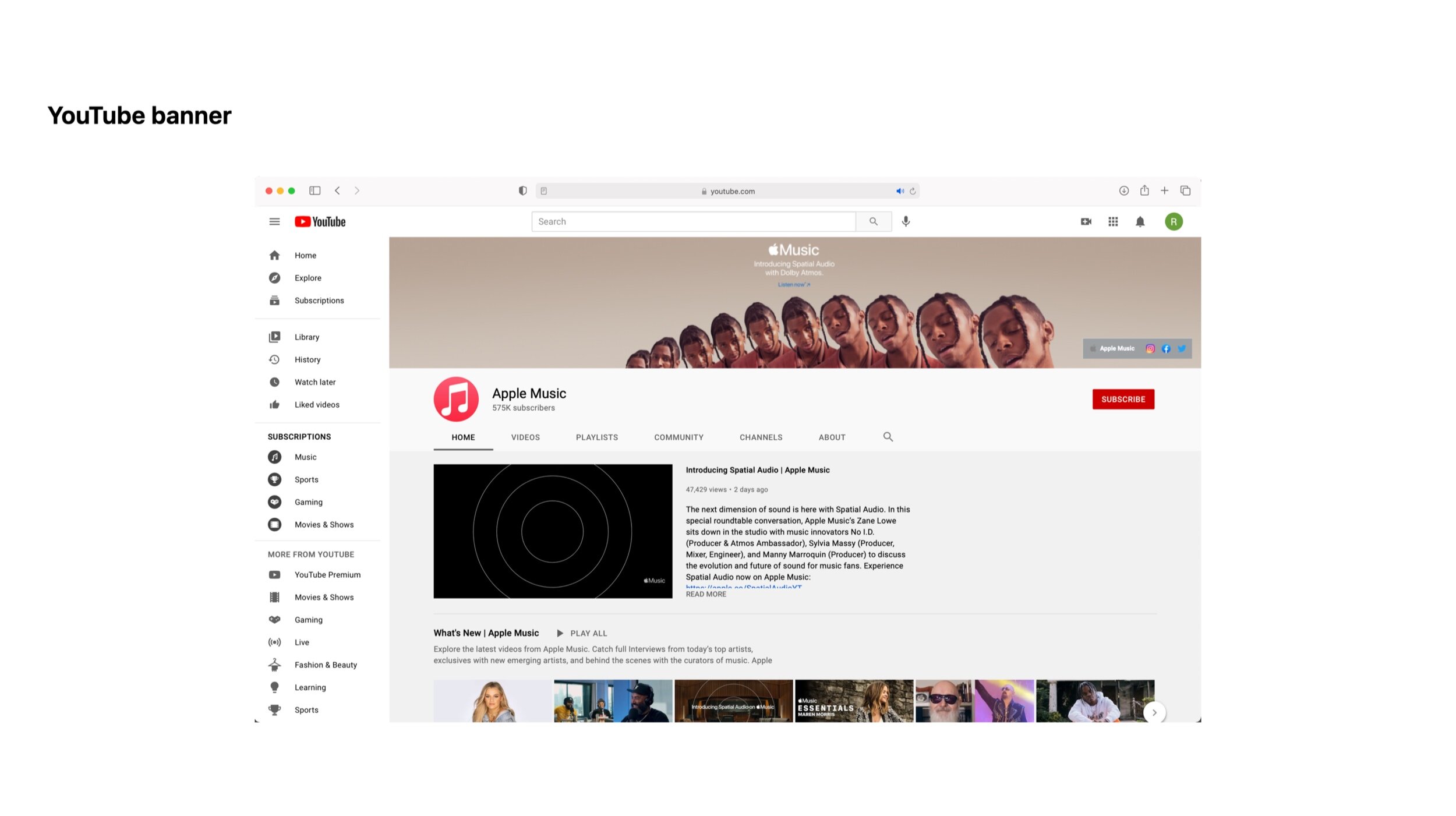The image size is (1456, 816).
Task: Open the Introducing Spatial Audio video title
Action: (x=757, y=470)
